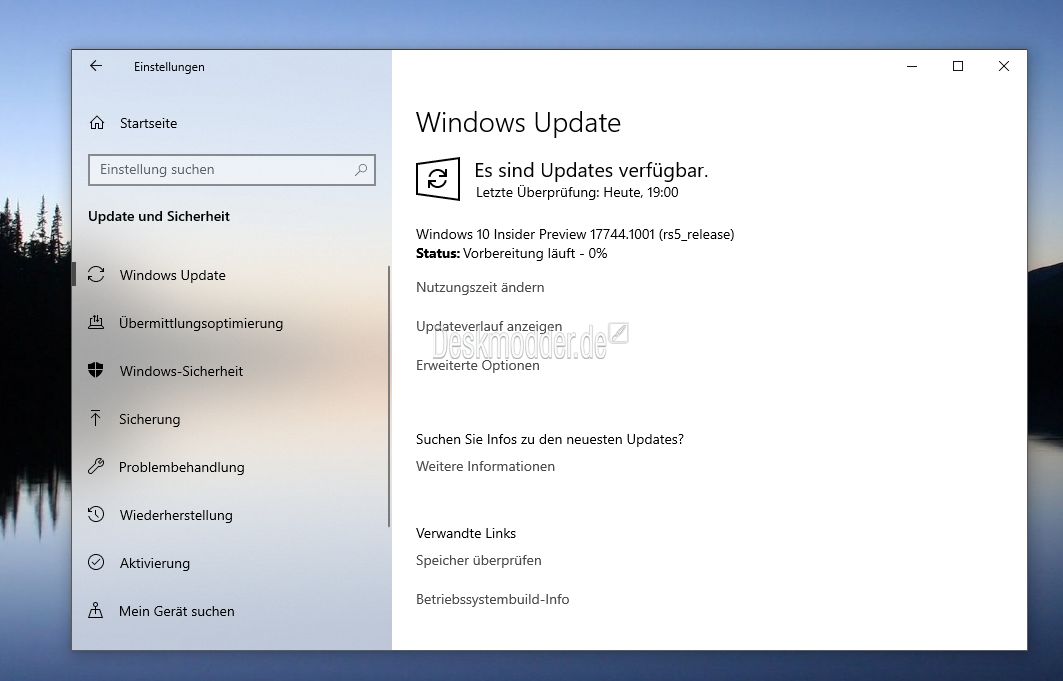The image size is (1063, 681).
Task: Click the sync arrows icon beside Windows Update in sidebar
Action: tap(96, 274)
